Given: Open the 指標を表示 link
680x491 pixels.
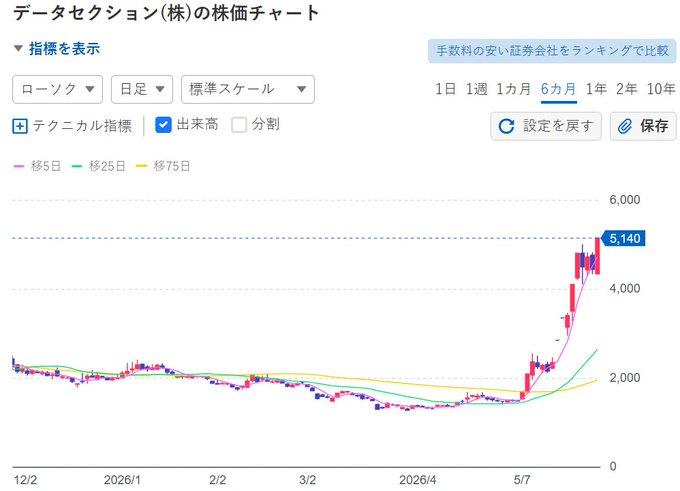Looking at the screenshot, I should point(64,49).
